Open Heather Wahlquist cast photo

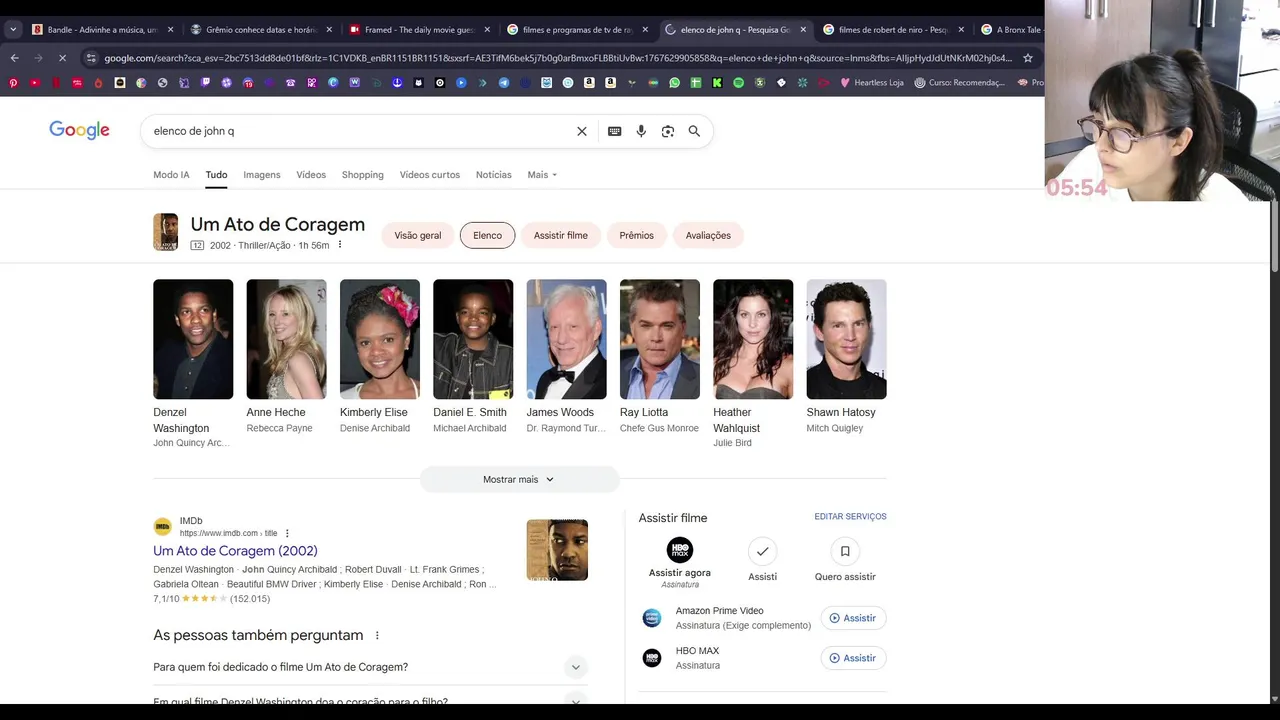tap(753, 339)
